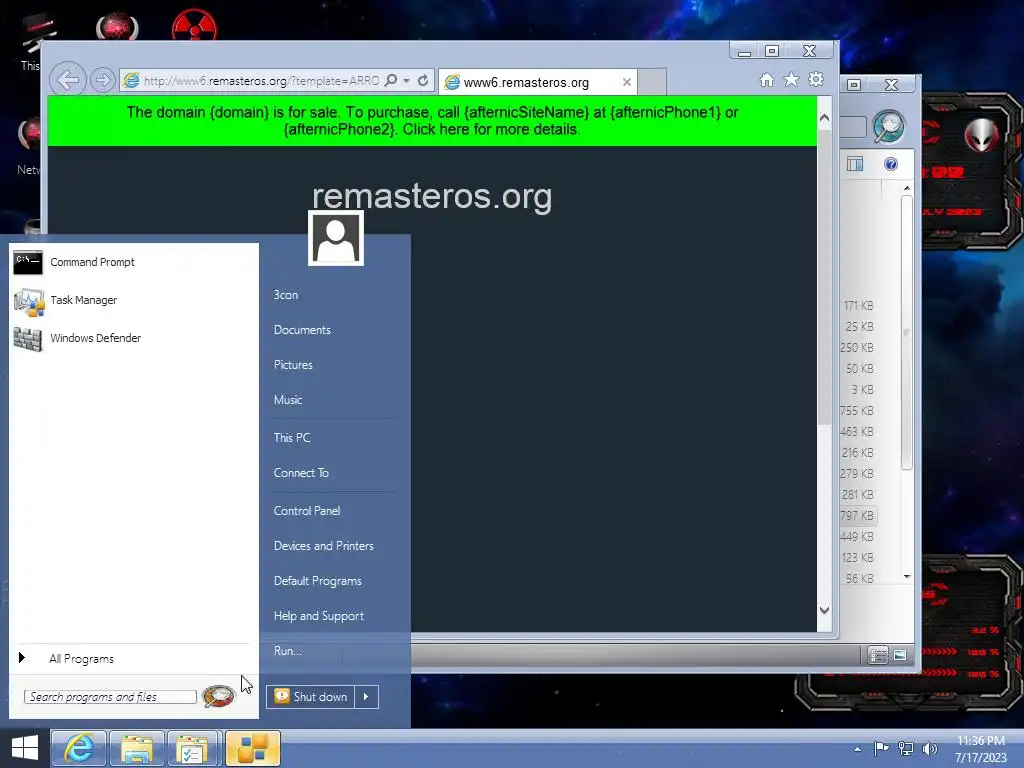Click the user account picture tile
Image resolution: width=1024 pixels, height=768 pixels.
(x=336, y=238)
